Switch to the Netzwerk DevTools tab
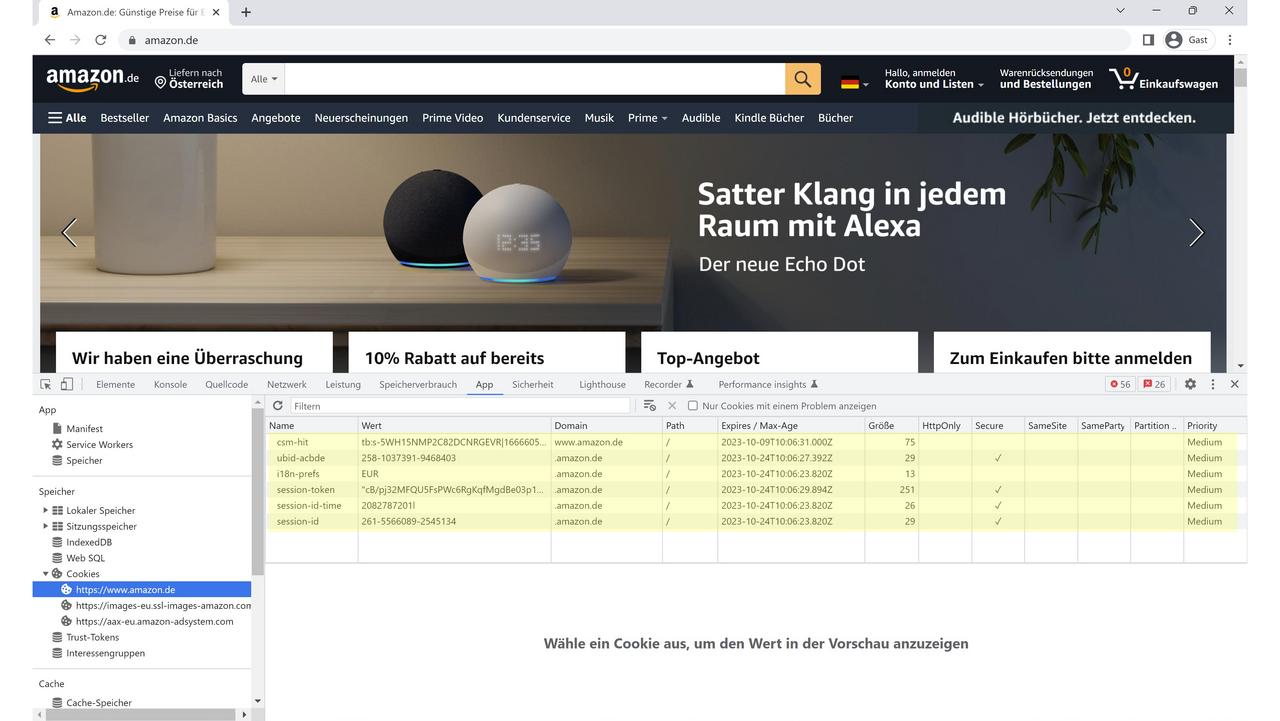This screenshot has width=1280, height=721. coord(287,384)
